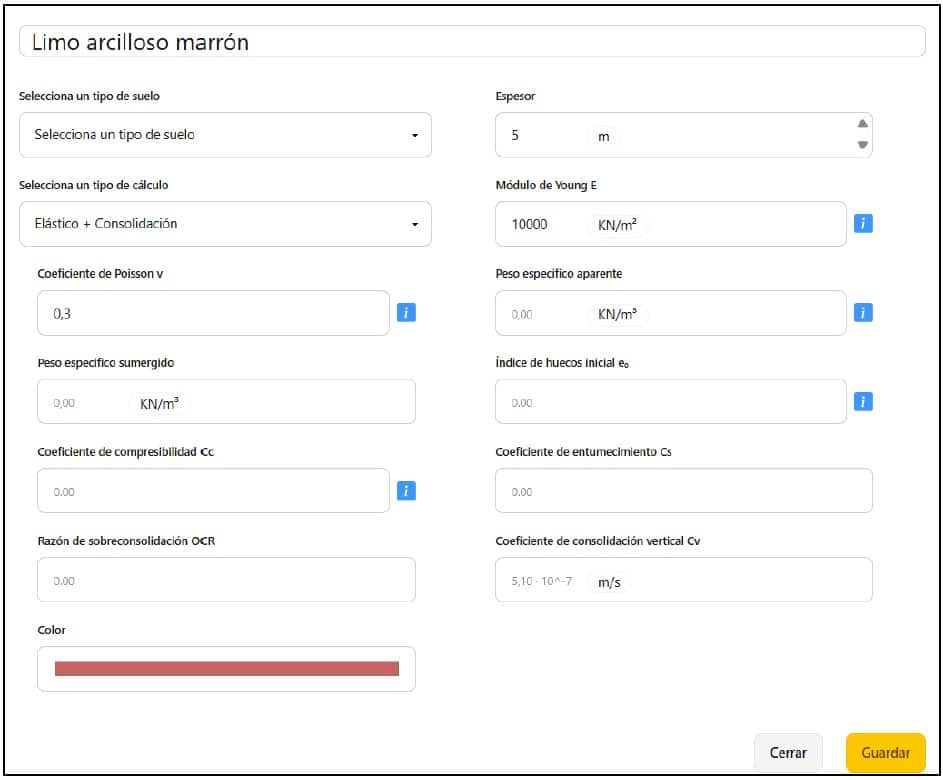Screen dimensions: 943x780
Task: Focus the Índice de huecos inicial field
Action: (671, 401)
